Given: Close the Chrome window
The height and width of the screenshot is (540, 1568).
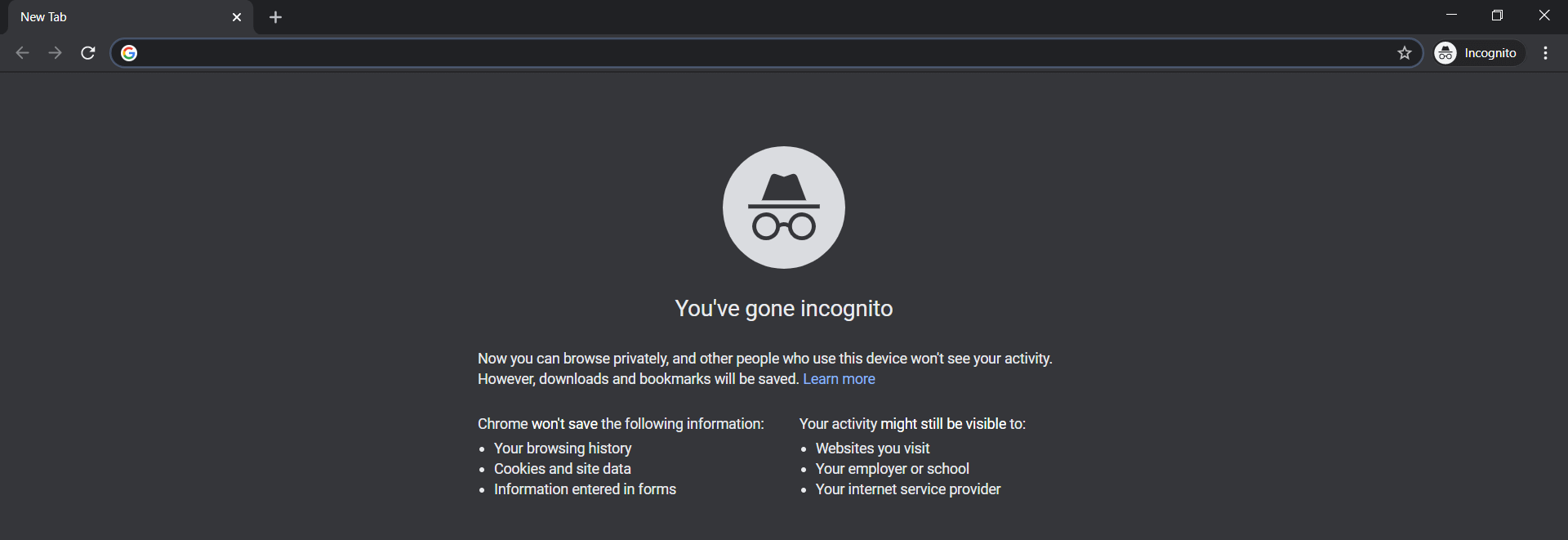Looking at the screenshot, I should pos(1543,15).
